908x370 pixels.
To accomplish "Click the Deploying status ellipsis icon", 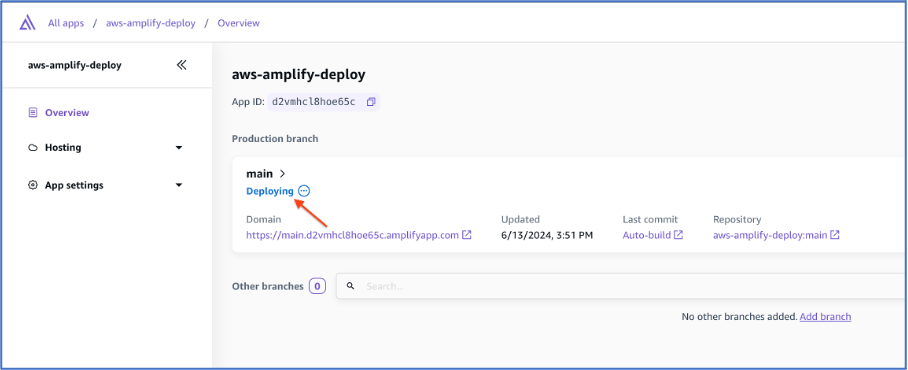I will [x=304, y=191].
